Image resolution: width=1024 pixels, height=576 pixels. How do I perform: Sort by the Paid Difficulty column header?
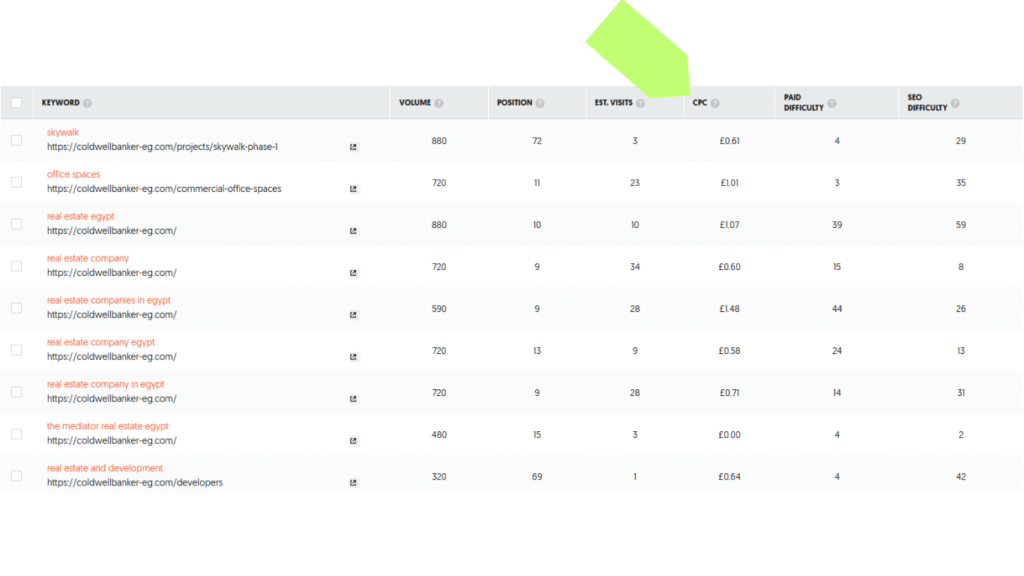click(803, 103)
